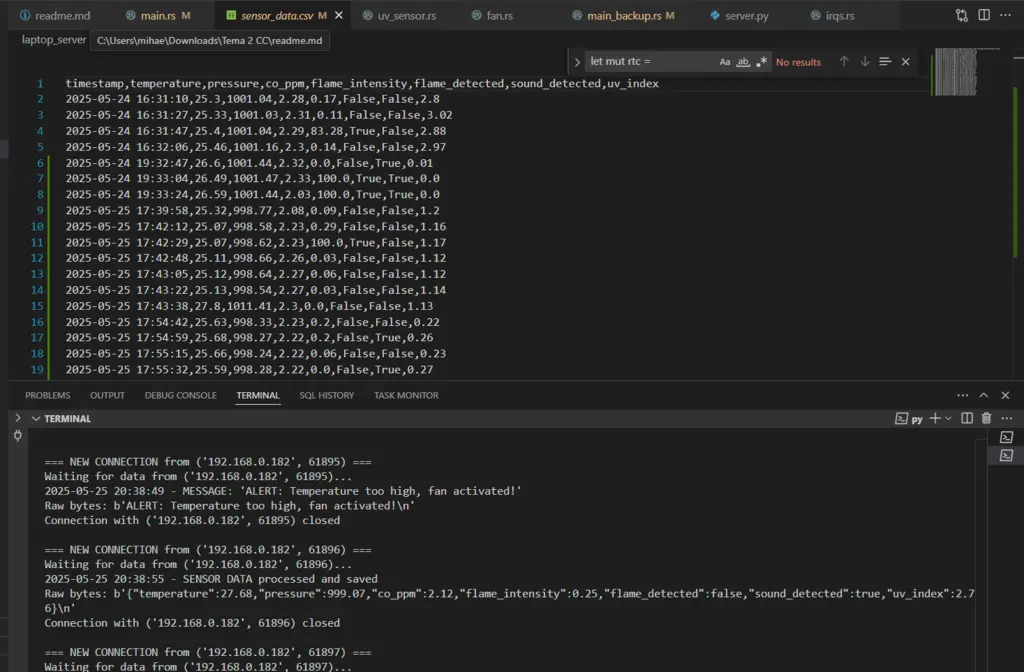Open source control compare changes icon

961,15
